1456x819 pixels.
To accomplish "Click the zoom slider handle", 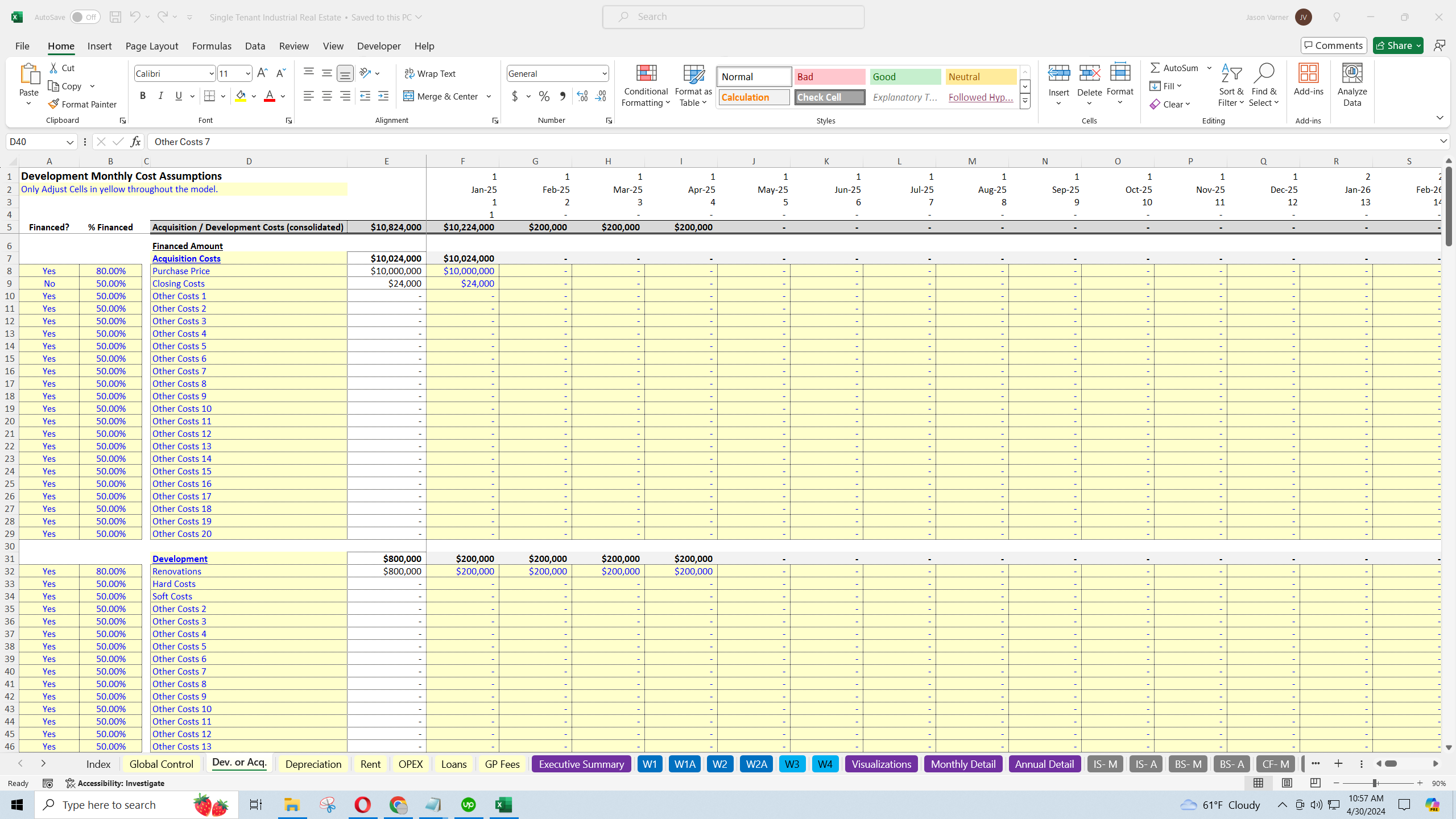I will point(1375,783).
